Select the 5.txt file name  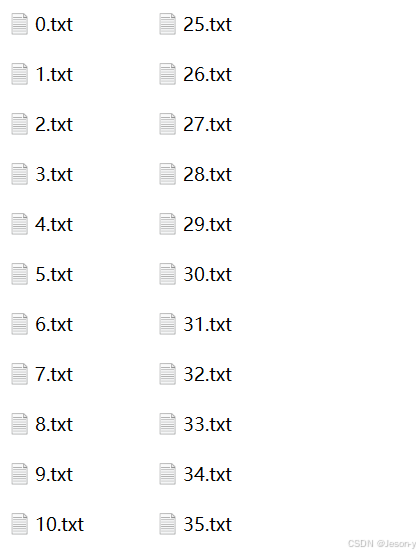[x=54, y=274]
